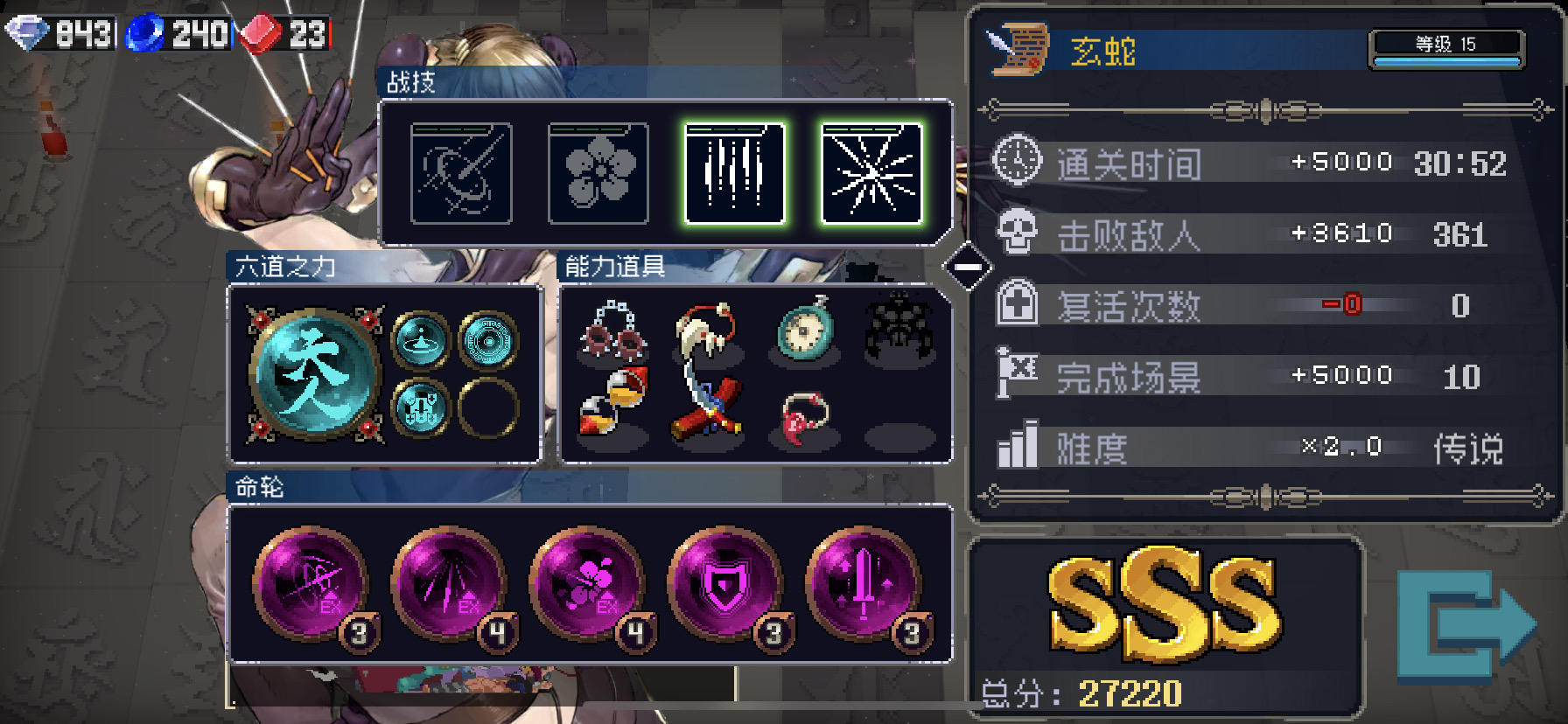Screen dimensions: 1568x724
Task: Collapse the panel with the minus diamond button
Action: click(x=968, y=267)
